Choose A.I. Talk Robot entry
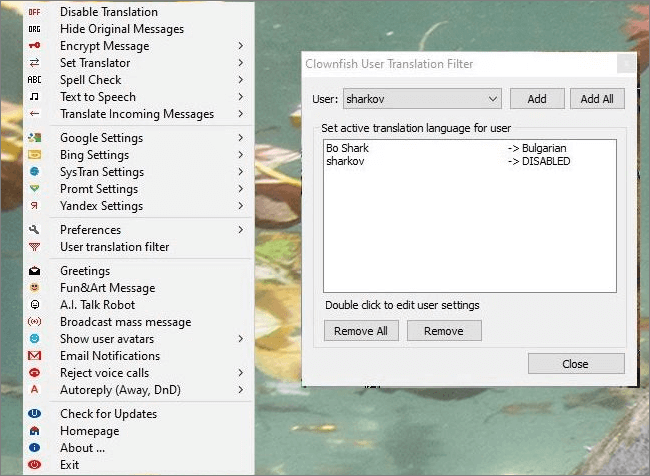Image resolution: width=650 pixels, height=476 pixels. point(138,305)
